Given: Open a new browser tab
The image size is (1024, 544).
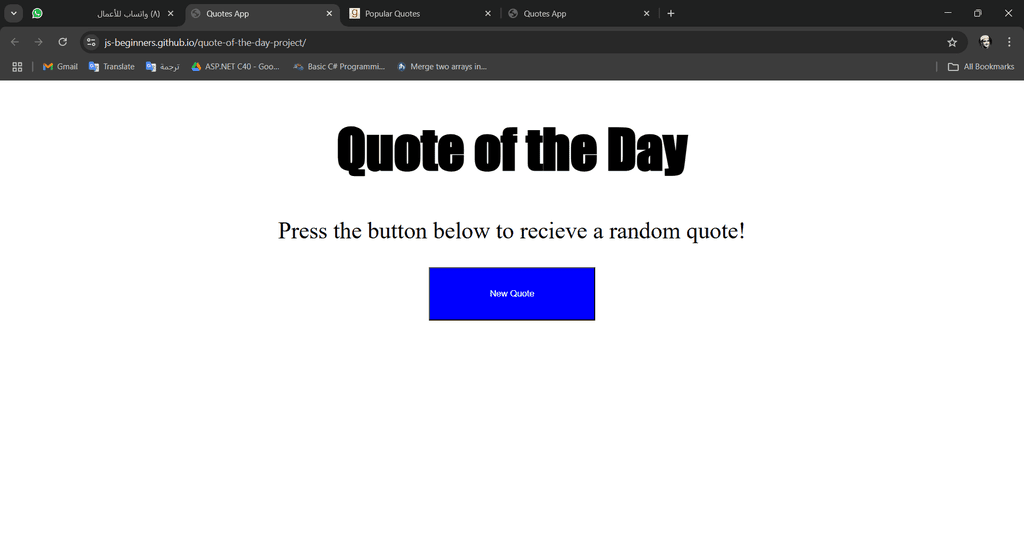Looking at the screenshot, I should (x=671, y=13).
